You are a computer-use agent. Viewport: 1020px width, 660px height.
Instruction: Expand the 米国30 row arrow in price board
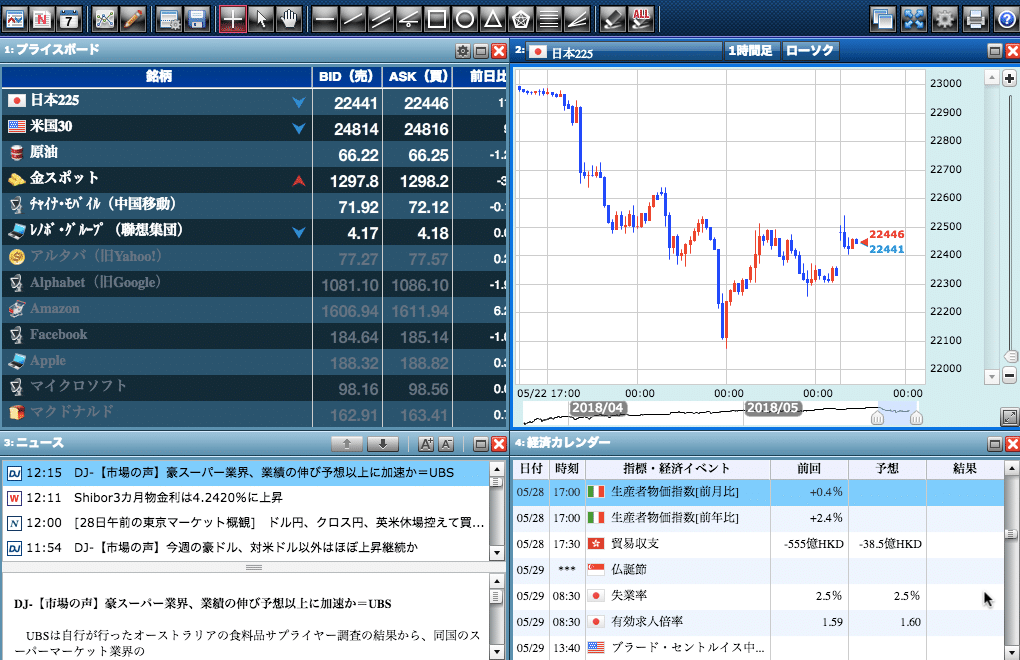click(x=299, y=129)
